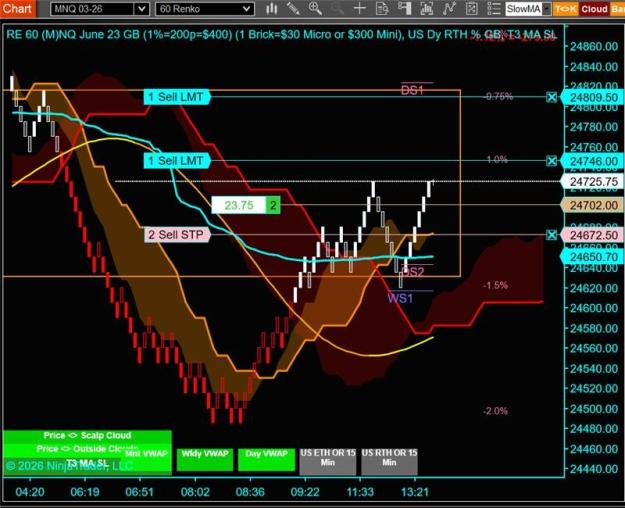The width and height of the screenshot is (625, 508).
Task: Click the Price <> Outside Cloud indicator
Action: (87, 449)
